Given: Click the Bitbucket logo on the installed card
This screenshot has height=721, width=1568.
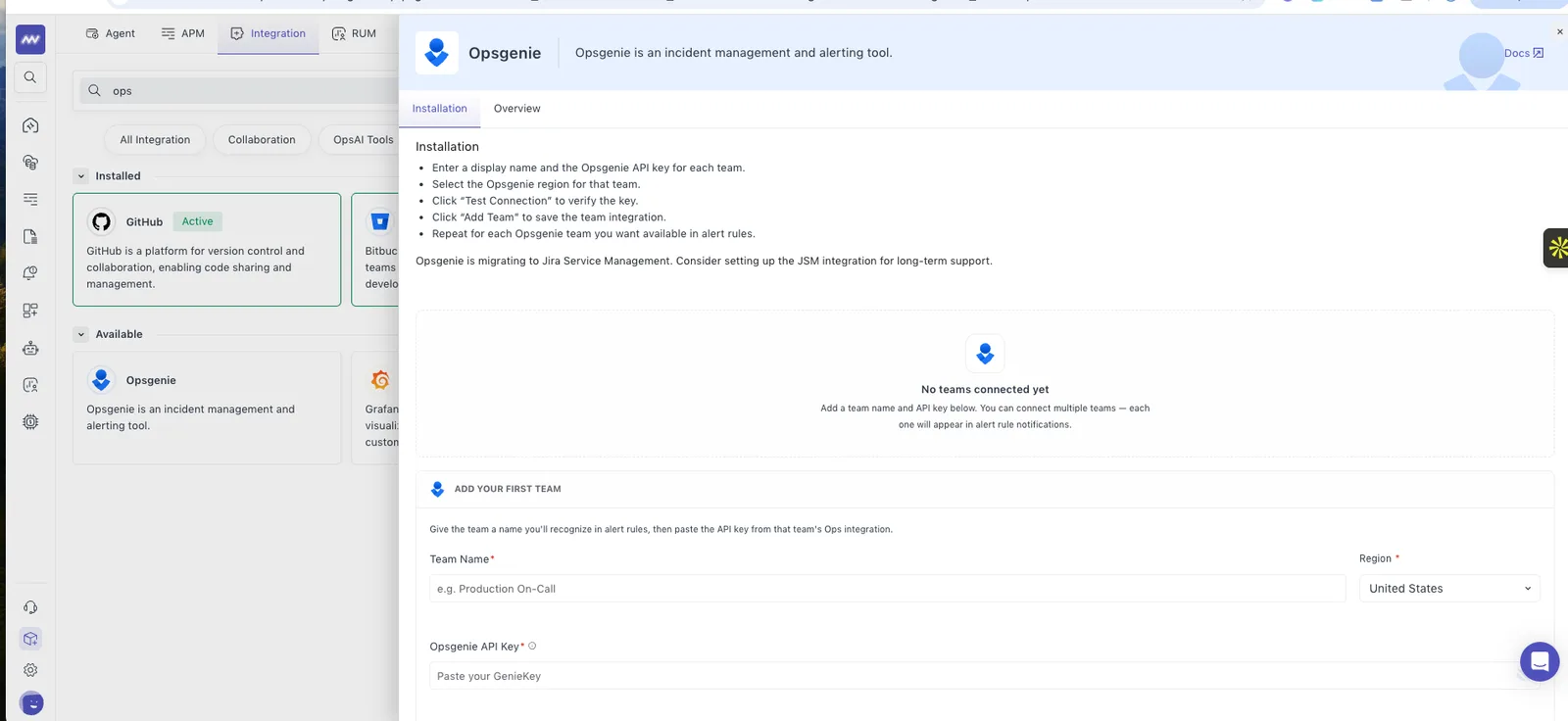Looking at the screenshot, I should tap(380, 221).
